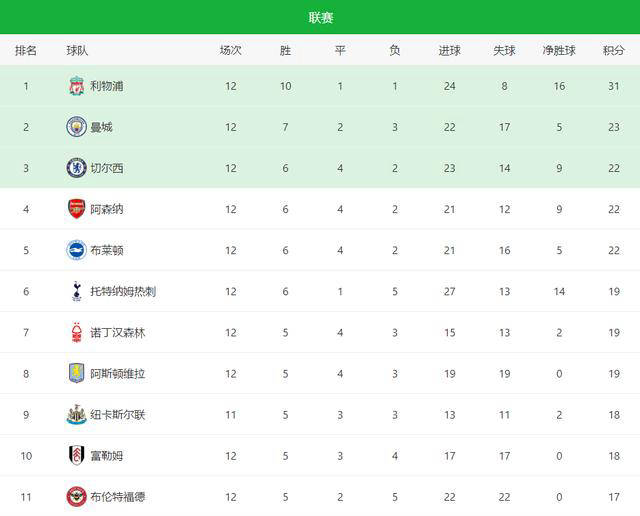Click the Chelsea club badge icon
Image resolution: width=640 pixels, height=516 pixels.
coord(76,168)
